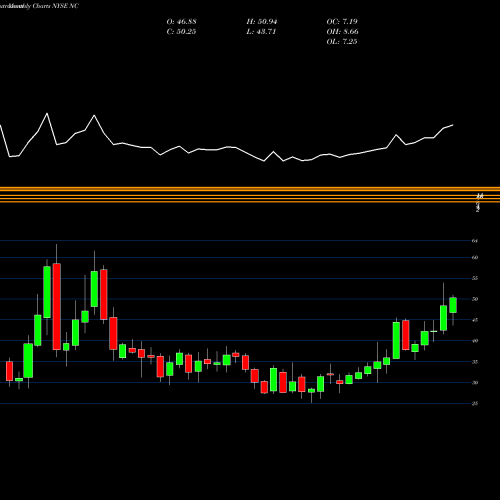Click the 64 price axis label

point(475,241)
